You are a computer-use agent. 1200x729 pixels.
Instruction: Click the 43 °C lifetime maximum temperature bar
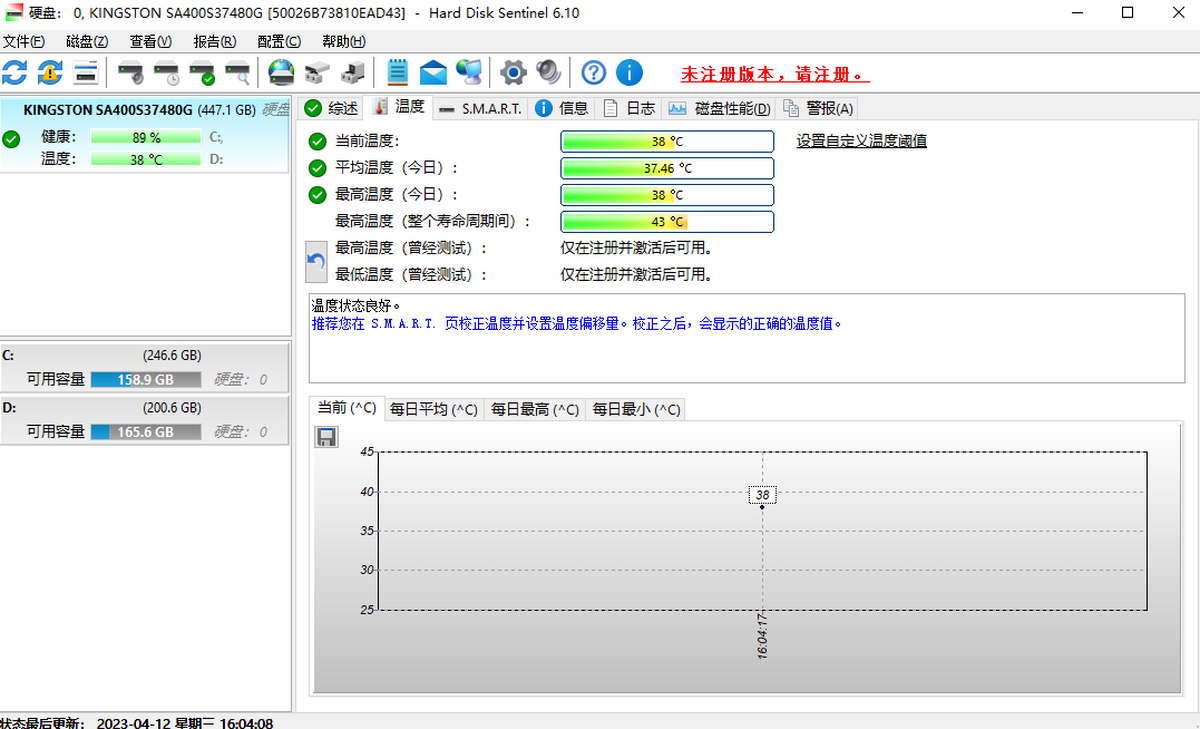click(x=667, y=221)
